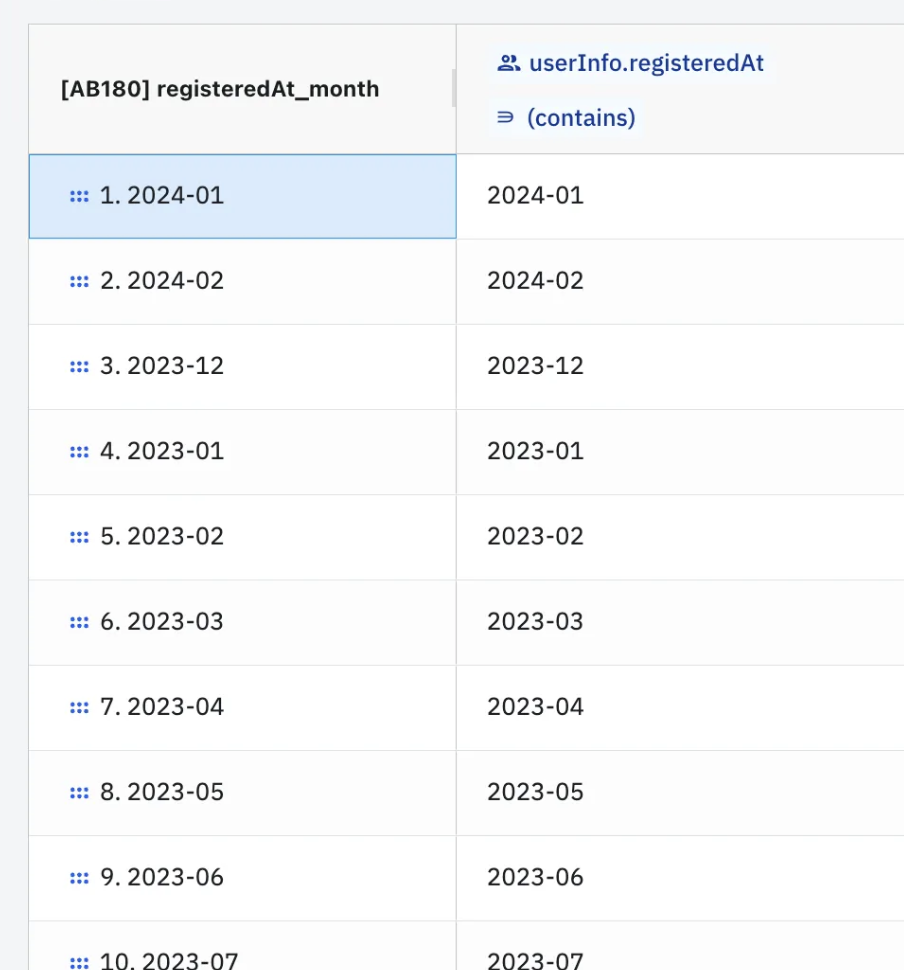The height and width of the screenshot is (970, 904).
Task: Click drag handle icon of row 2. 2024-02
Action: 79,282
